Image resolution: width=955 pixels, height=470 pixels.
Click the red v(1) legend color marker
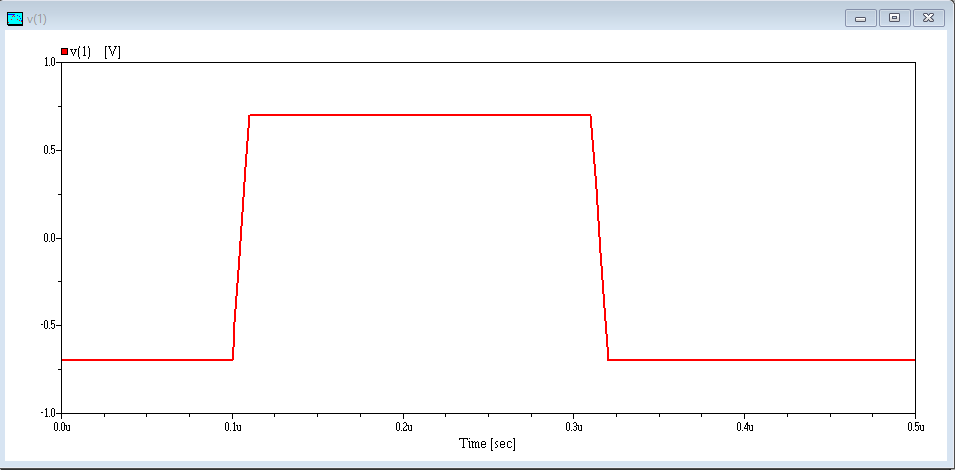tap(65, 52)
